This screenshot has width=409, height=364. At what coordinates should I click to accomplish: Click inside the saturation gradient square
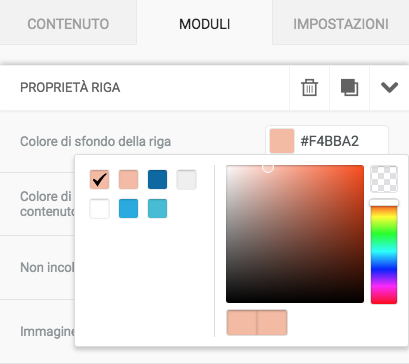click(295, 234)
